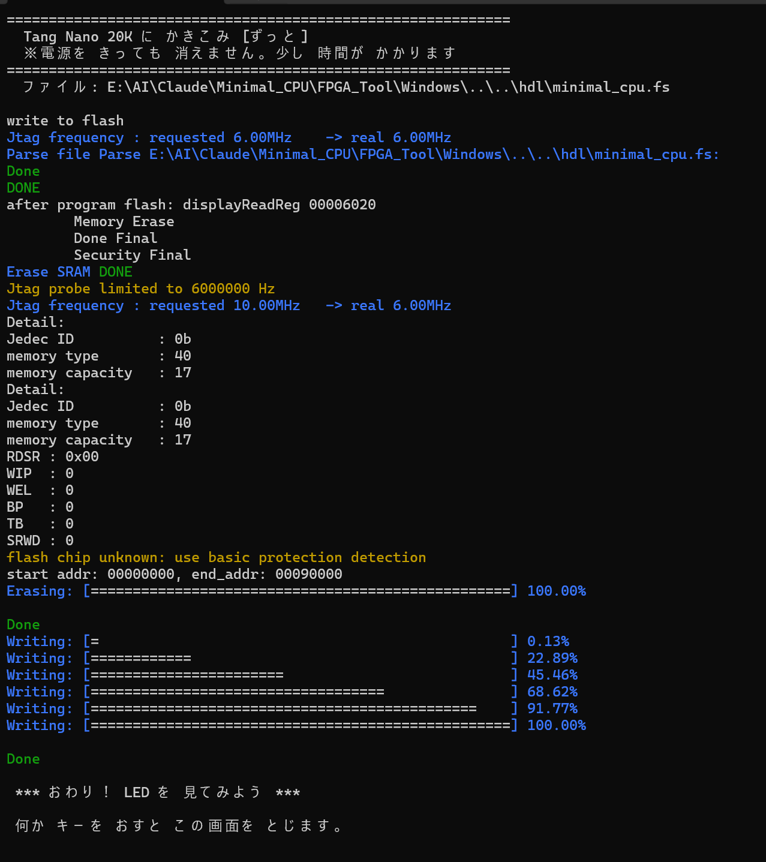The width and height of the screenshot is (766, 862).
Task: Select the 'Erase SRAM DONE' line
Action: coord(69,272)
